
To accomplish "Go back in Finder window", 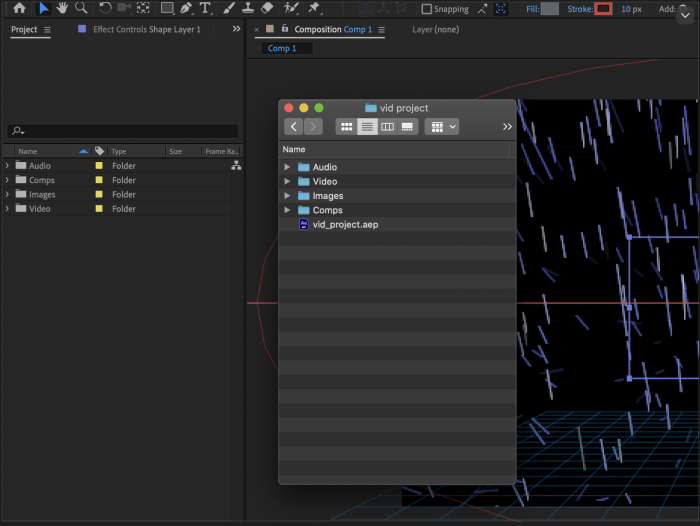I will (293, 127).
